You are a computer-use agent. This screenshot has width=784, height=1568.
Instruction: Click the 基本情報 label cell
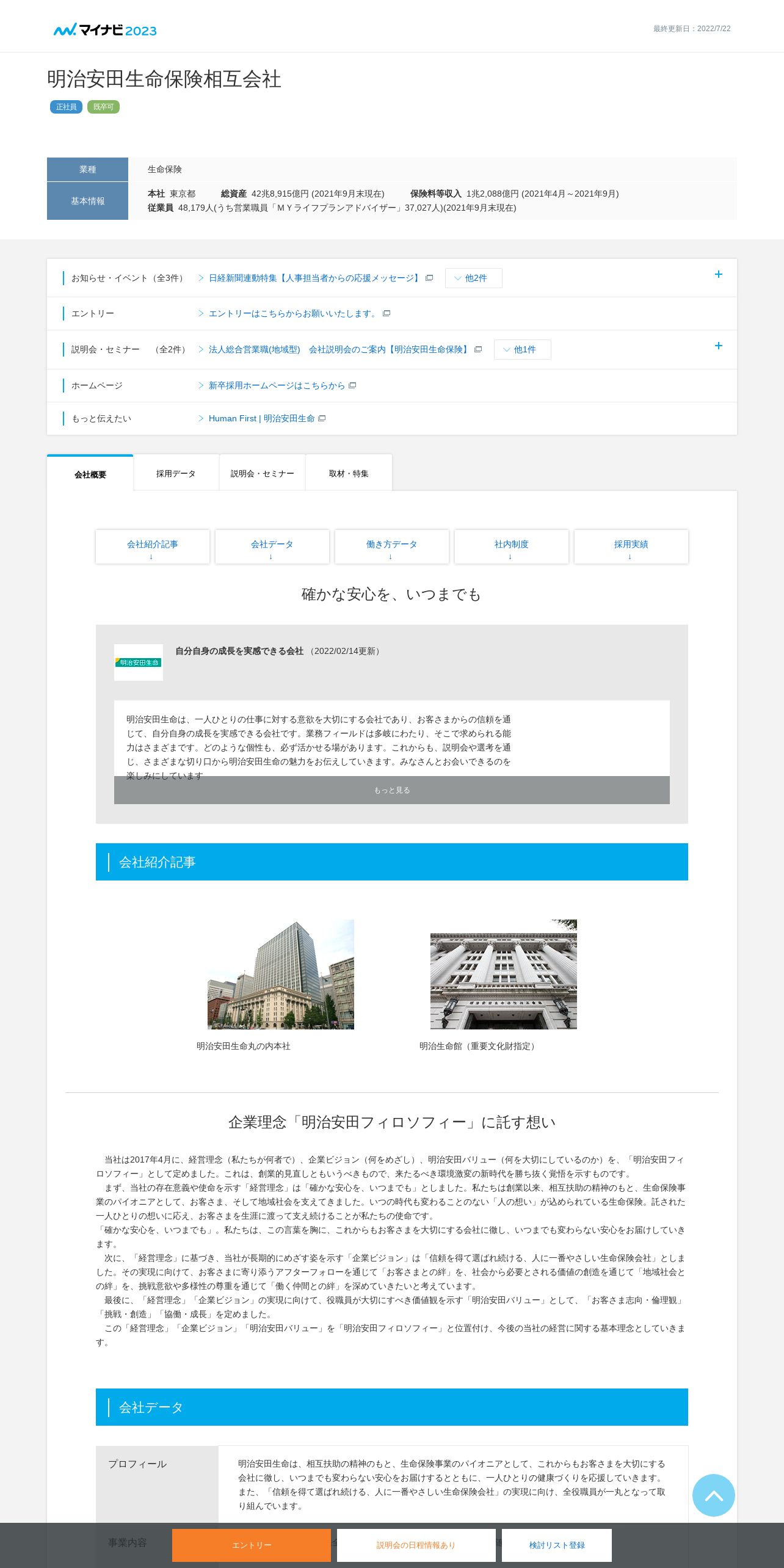[x=87, y=201]
